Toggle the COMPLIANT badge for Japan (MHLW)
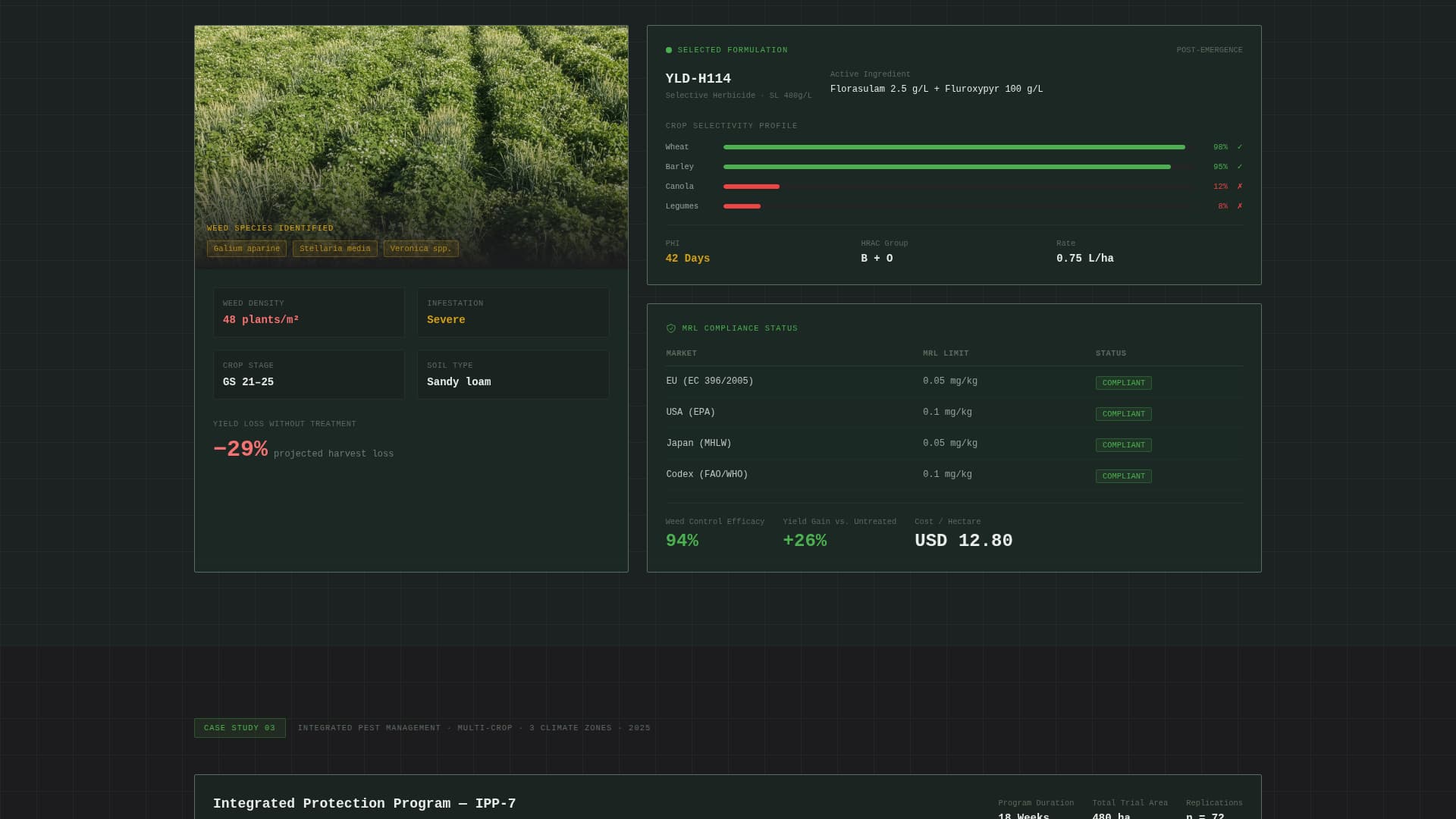1456x819 pixels. click(x=1123, y=445)
